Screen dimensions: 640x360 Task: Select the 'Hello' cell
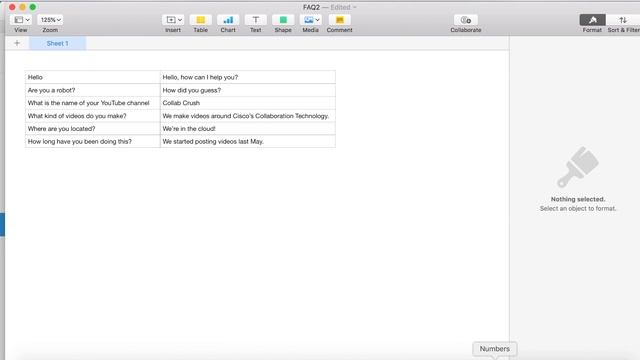pyautogui.click(x=93, y=77)
